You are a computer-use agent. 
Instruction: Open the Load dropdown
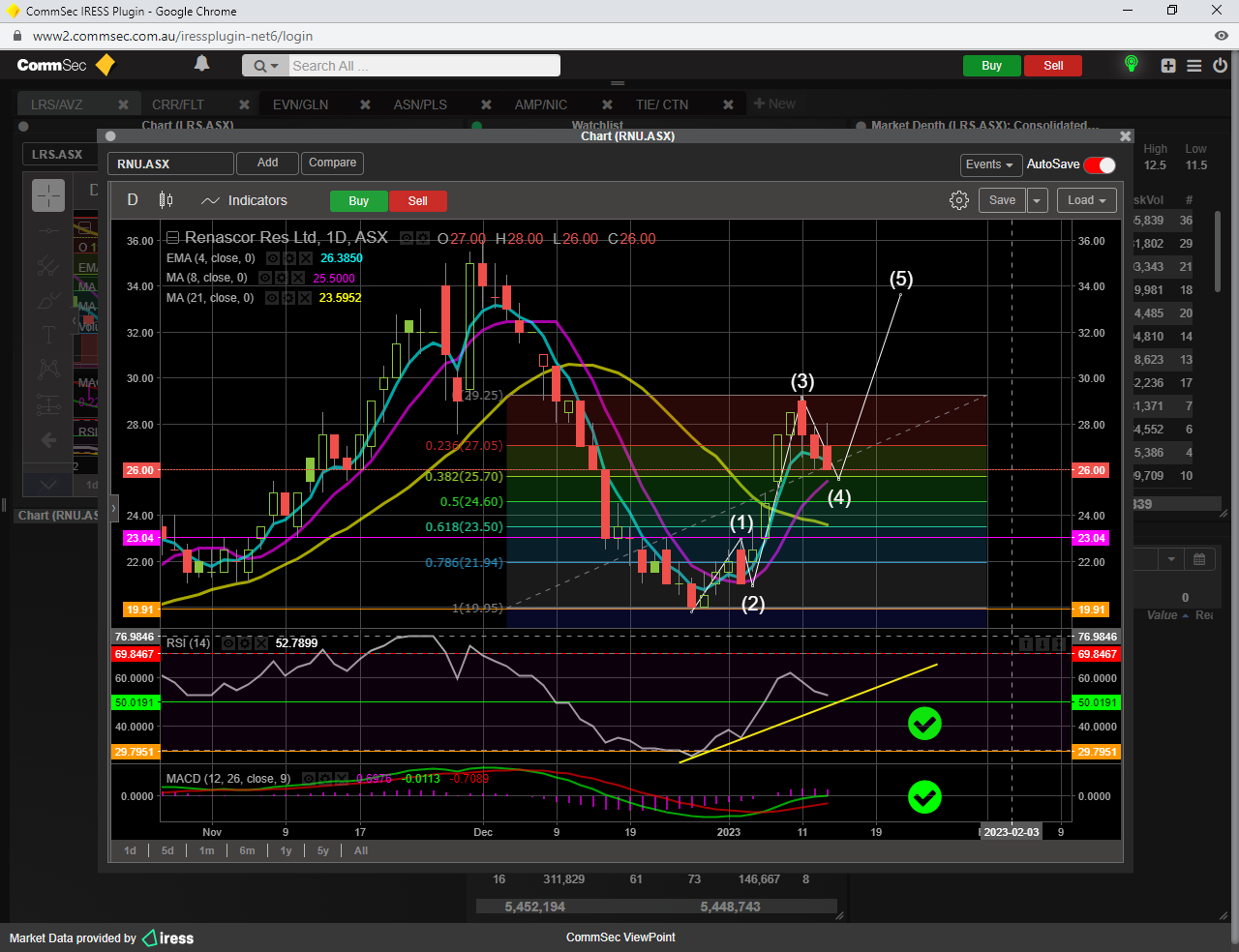point(1088,200)
